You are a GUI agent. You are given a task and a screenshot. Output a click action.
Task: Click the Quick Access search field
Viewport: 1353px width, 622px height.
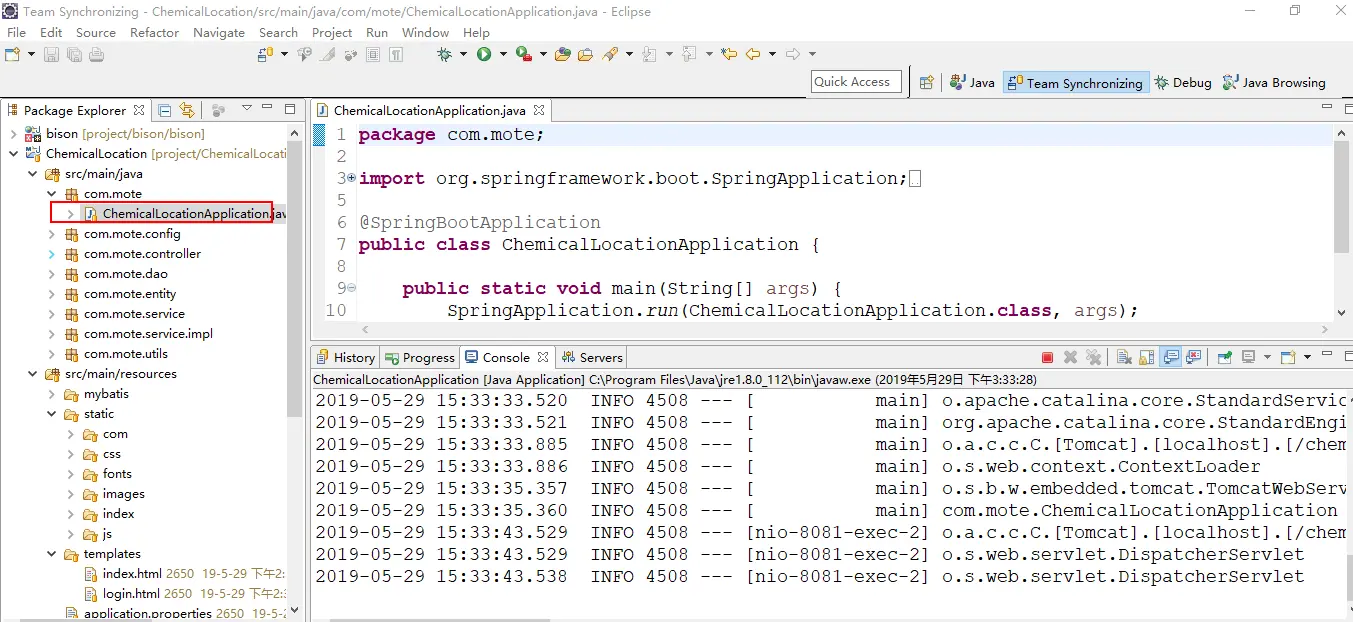point(856,82)
